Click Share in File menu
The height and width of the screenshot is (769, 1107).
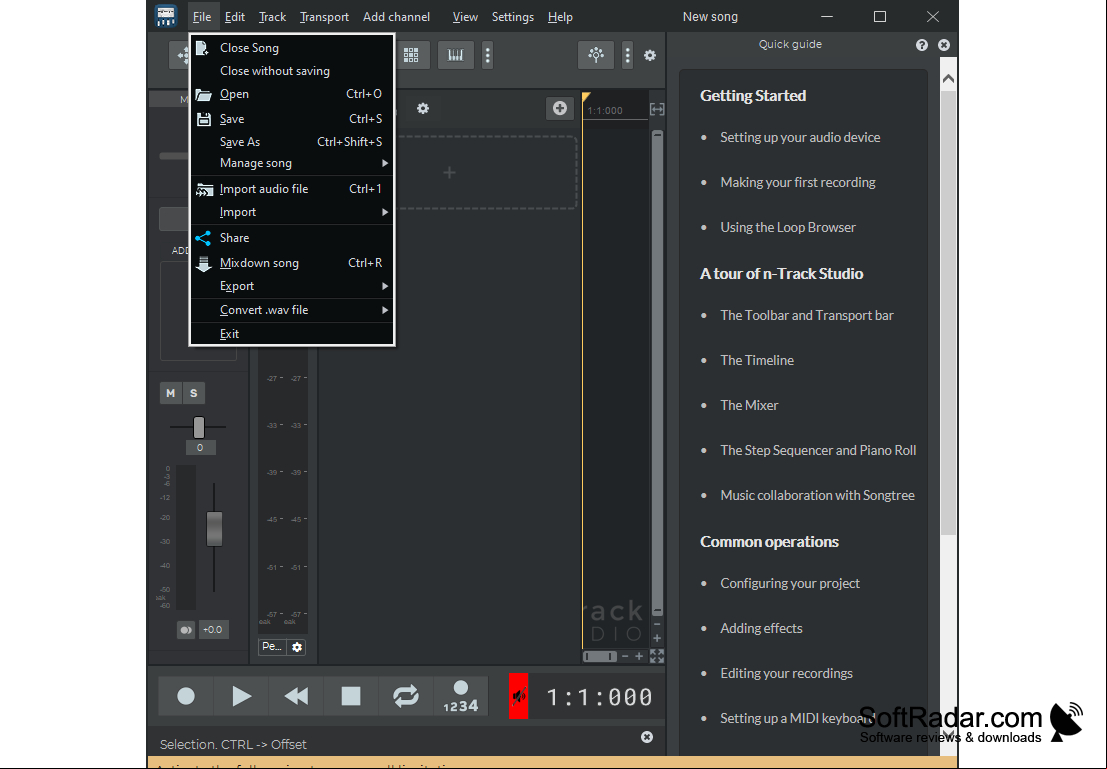(292, 238)
